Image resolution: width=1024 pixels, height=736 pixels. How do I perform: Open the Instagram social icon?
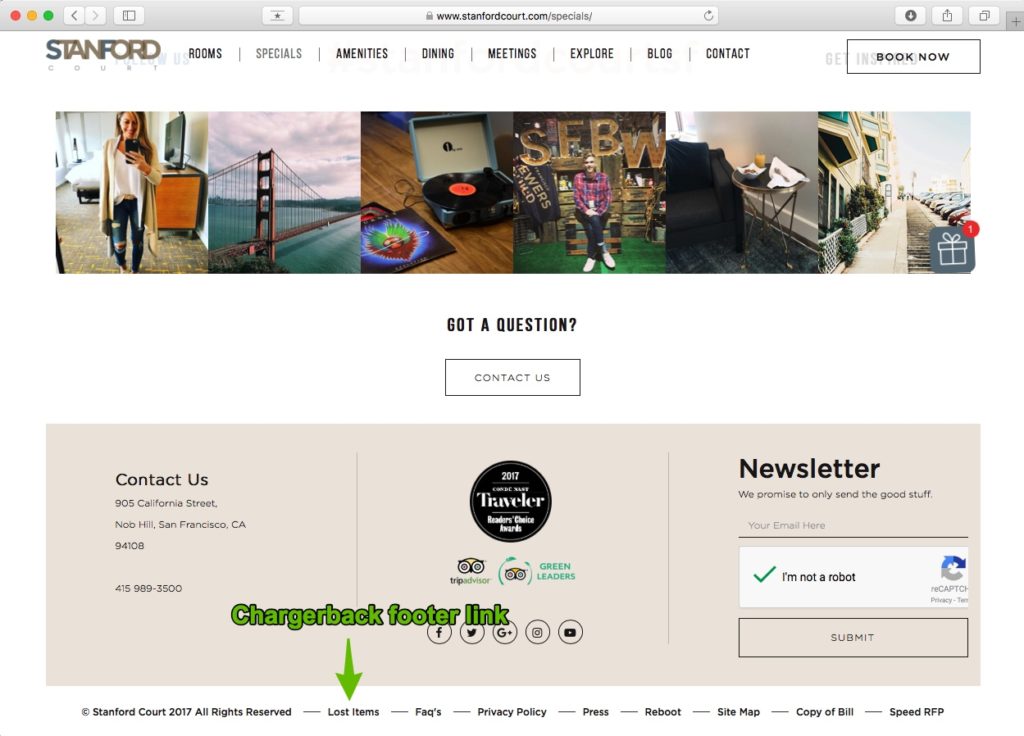[537, 632]
